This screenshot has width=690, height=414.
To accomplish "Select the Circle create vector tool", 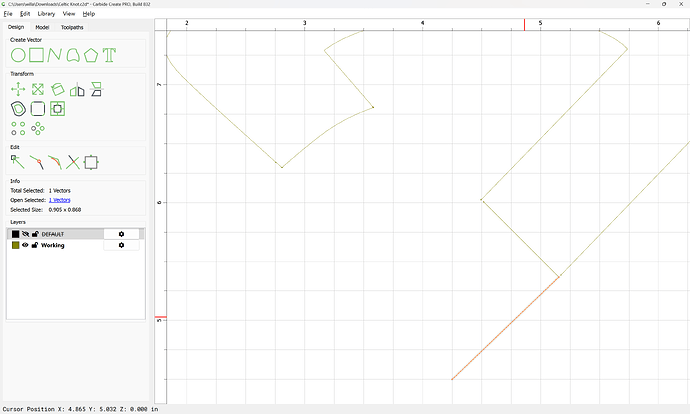I will tap(17, 54).
